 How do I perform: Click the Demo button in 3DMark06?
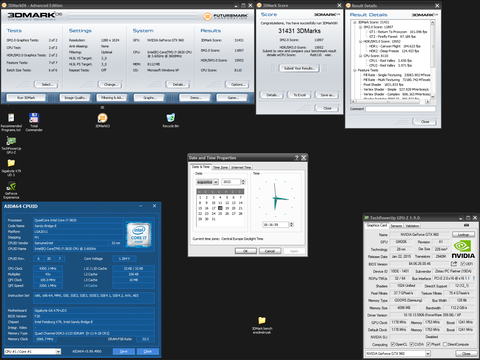(195, 98)
